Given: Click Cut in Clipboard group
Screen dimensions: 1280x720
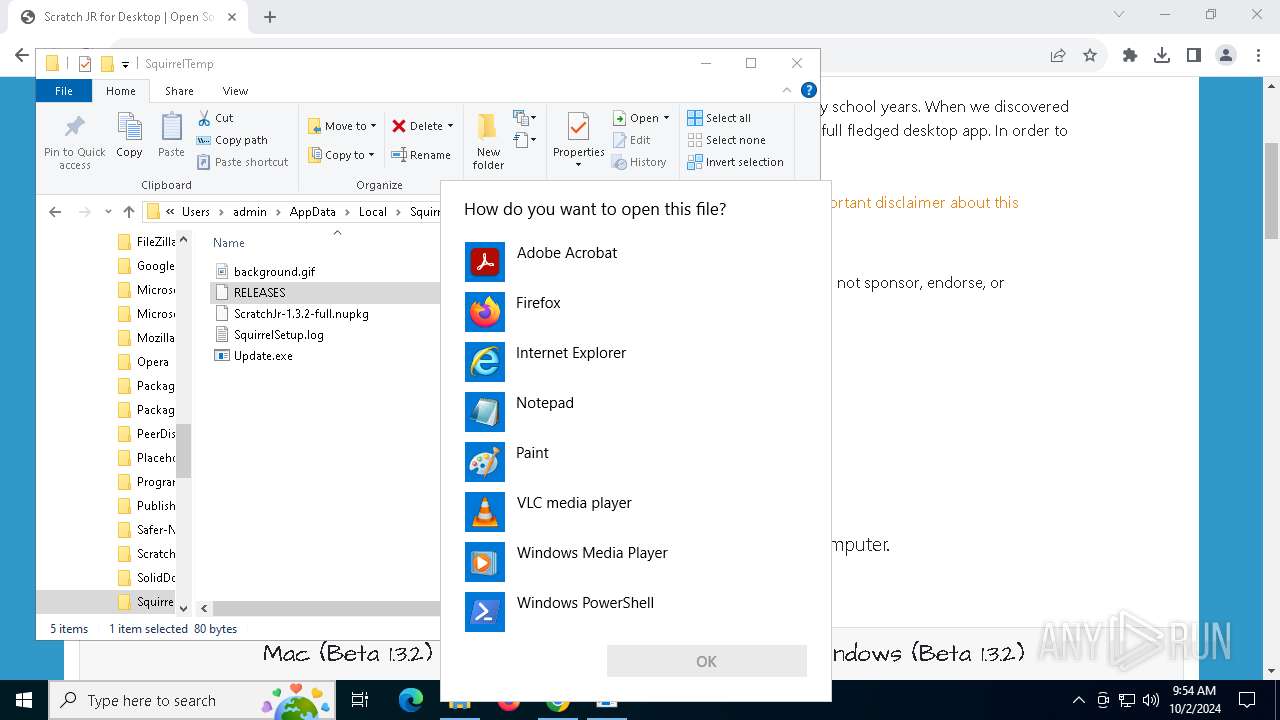Looking at the screenshot, I should (x=215, y=118).
